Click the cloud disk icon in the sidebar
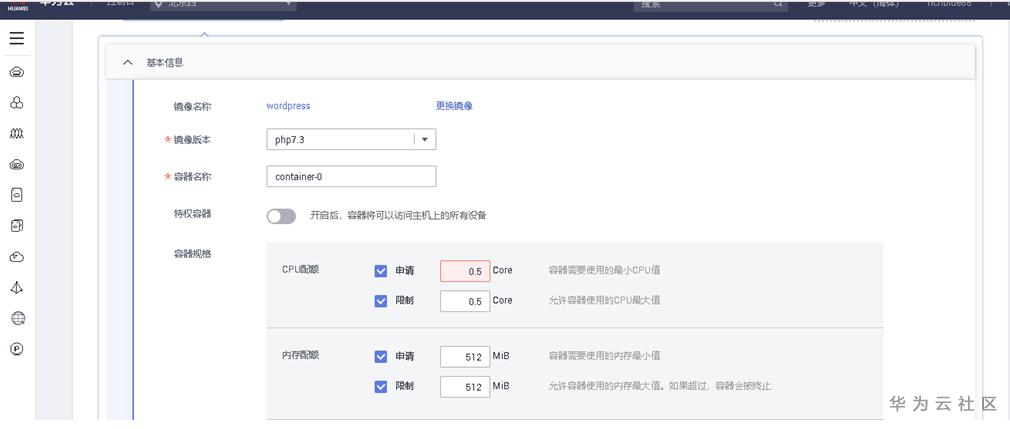 coord(17,165)
